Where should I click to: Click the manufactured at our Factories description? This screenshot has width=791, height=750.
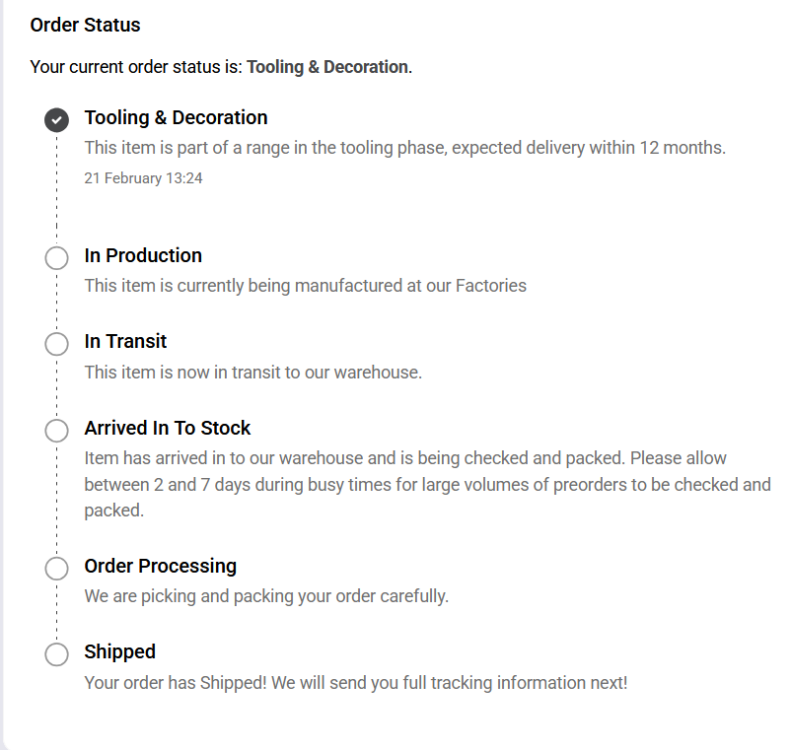305,286
